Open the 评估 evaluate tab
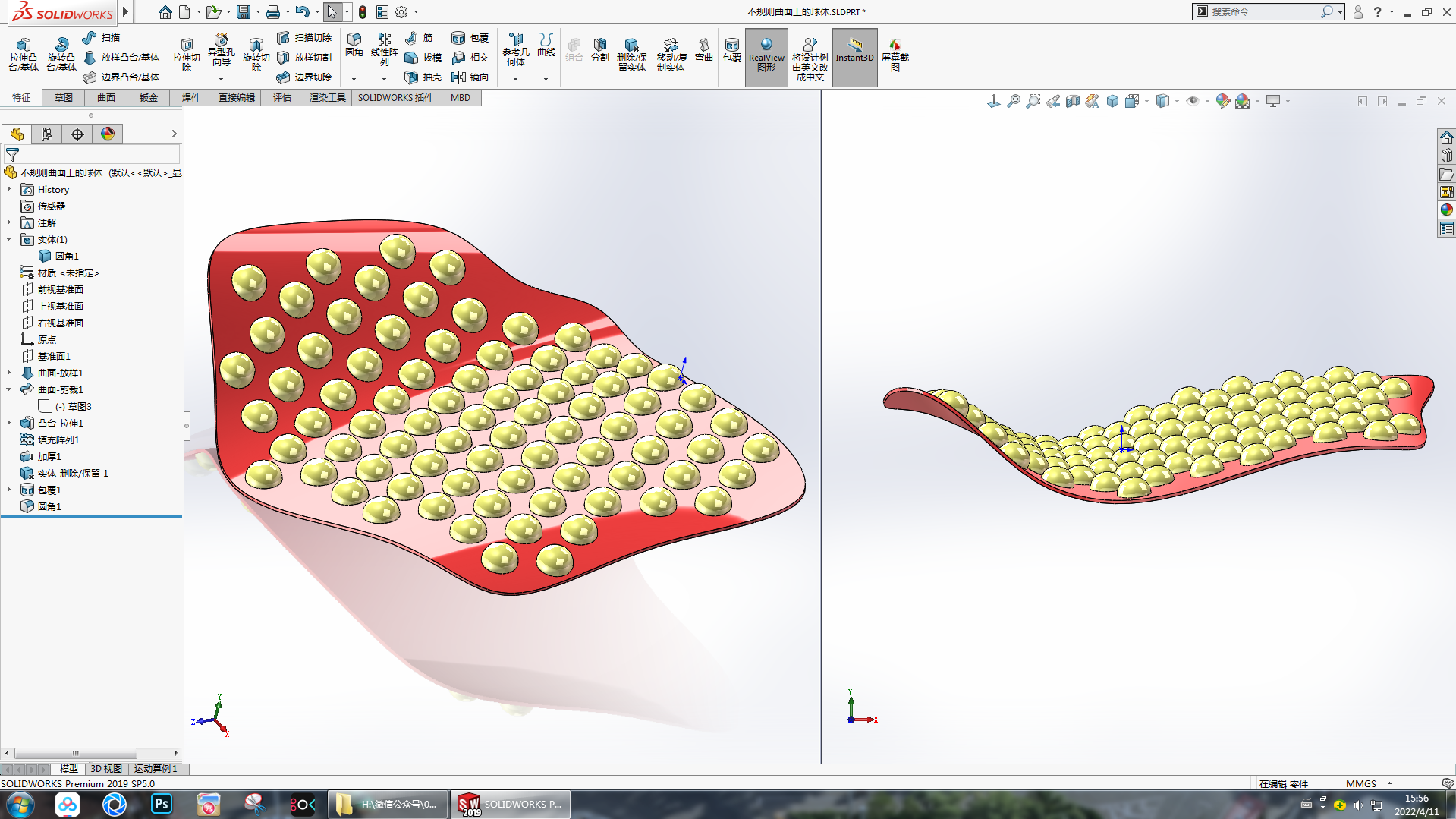 pos(282,98)
